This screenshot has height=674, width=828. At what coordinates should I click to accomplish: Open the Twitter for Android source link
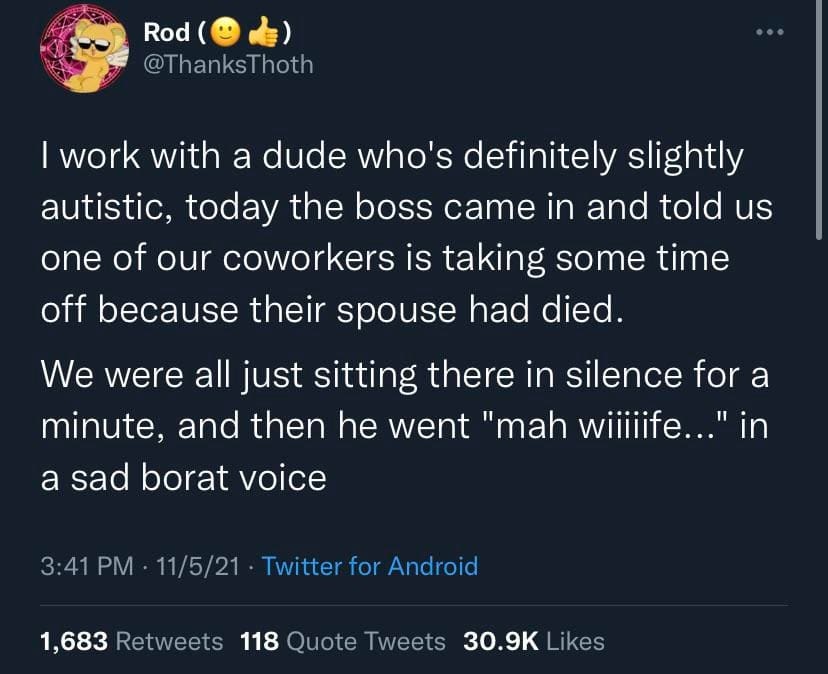click(x=369, y=567)
